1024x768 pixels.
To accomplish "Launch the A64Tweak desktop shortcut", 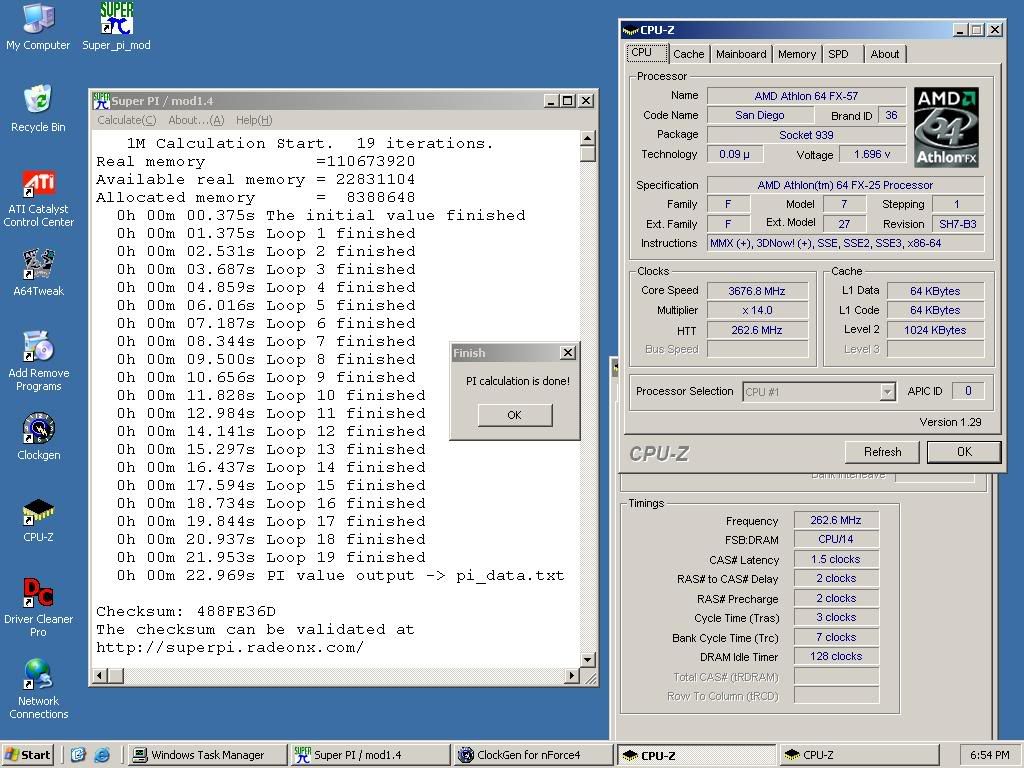I will pos(39,273).
